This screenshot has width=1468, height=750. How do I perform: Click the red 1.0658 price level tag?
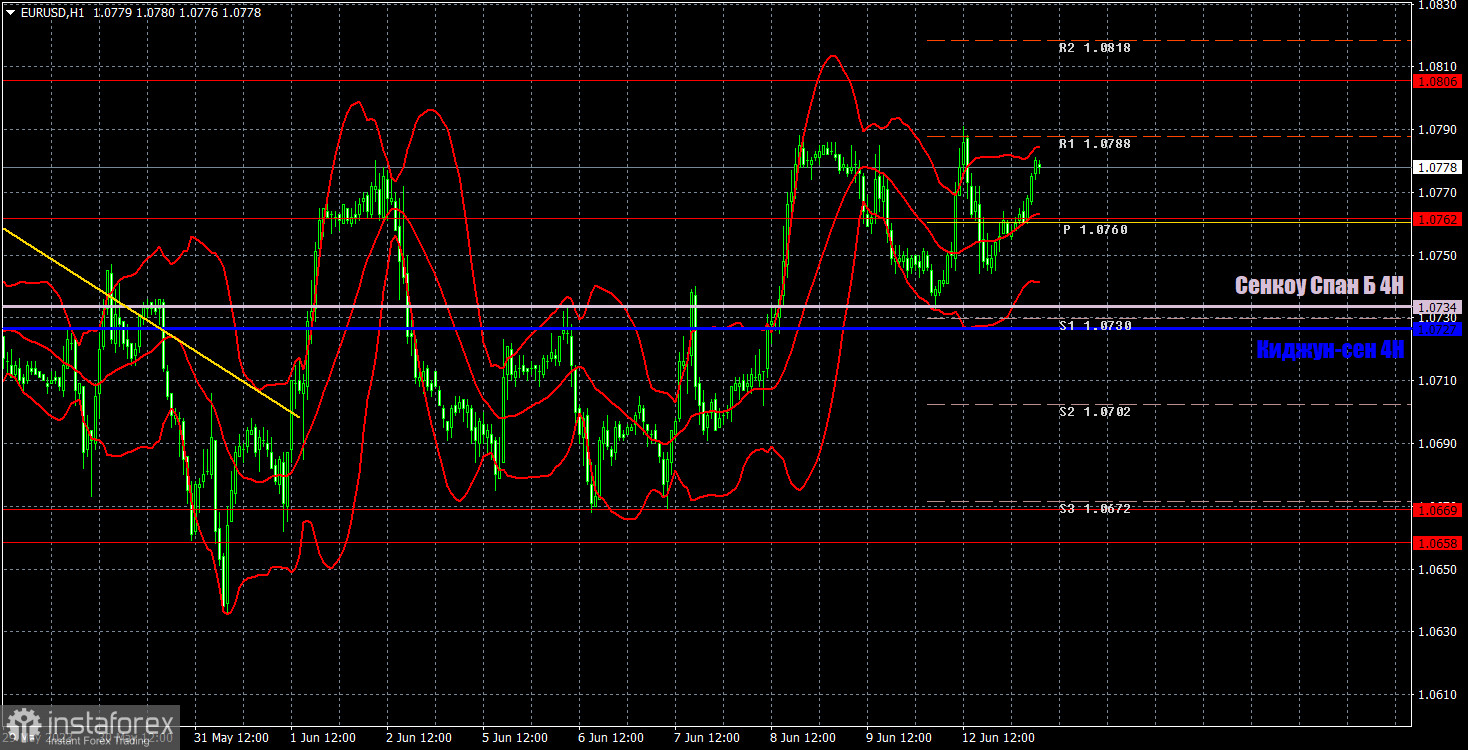[1438, 543]
